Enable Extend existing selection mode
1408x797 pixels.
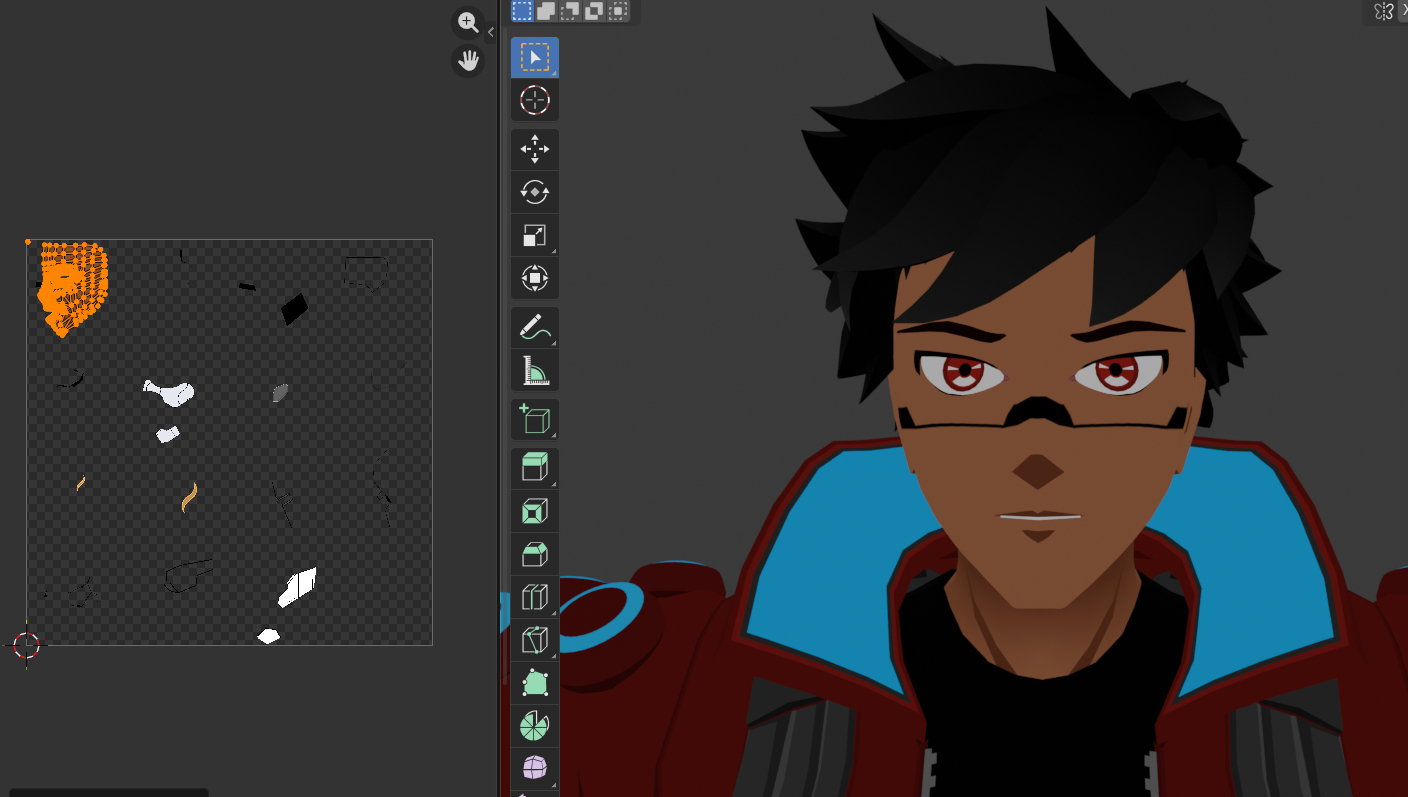coord(546,11)
